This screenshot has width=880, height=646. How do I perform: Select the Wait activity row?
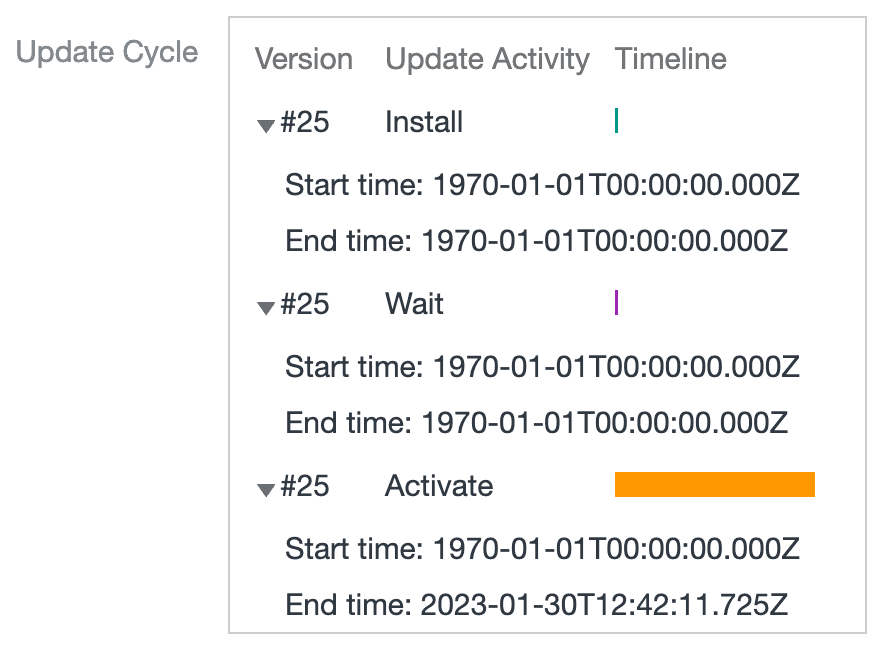413,304
